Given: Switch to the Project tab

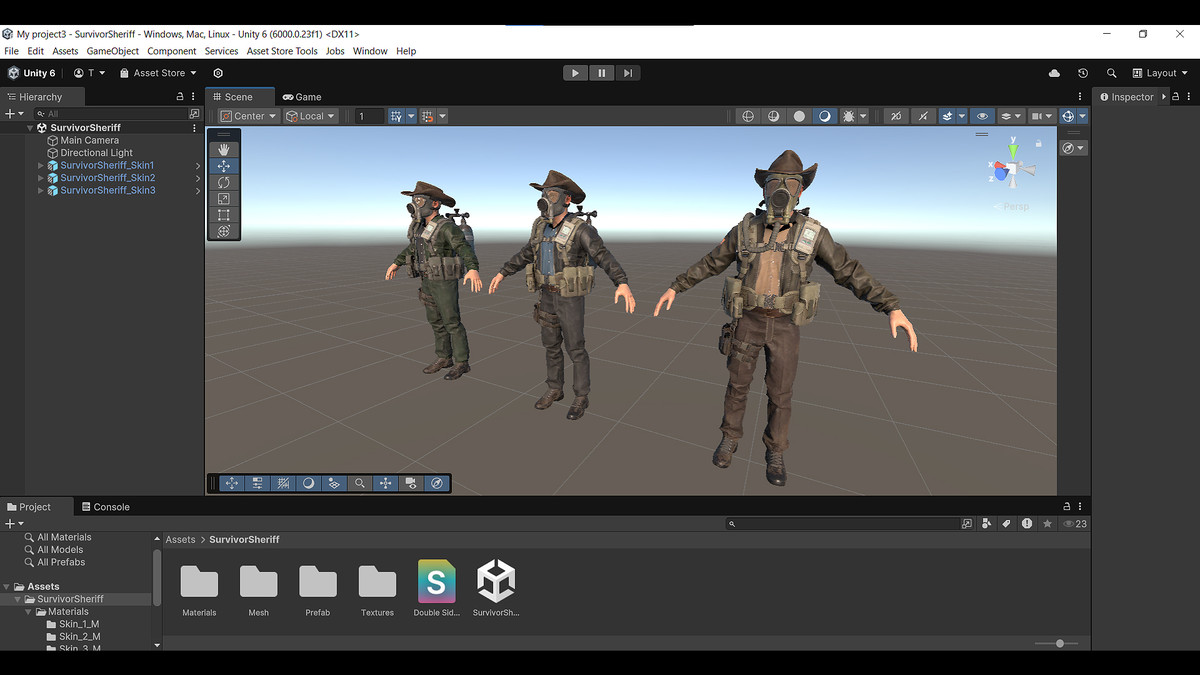Looking at the screenshot, I should (35, 507).
